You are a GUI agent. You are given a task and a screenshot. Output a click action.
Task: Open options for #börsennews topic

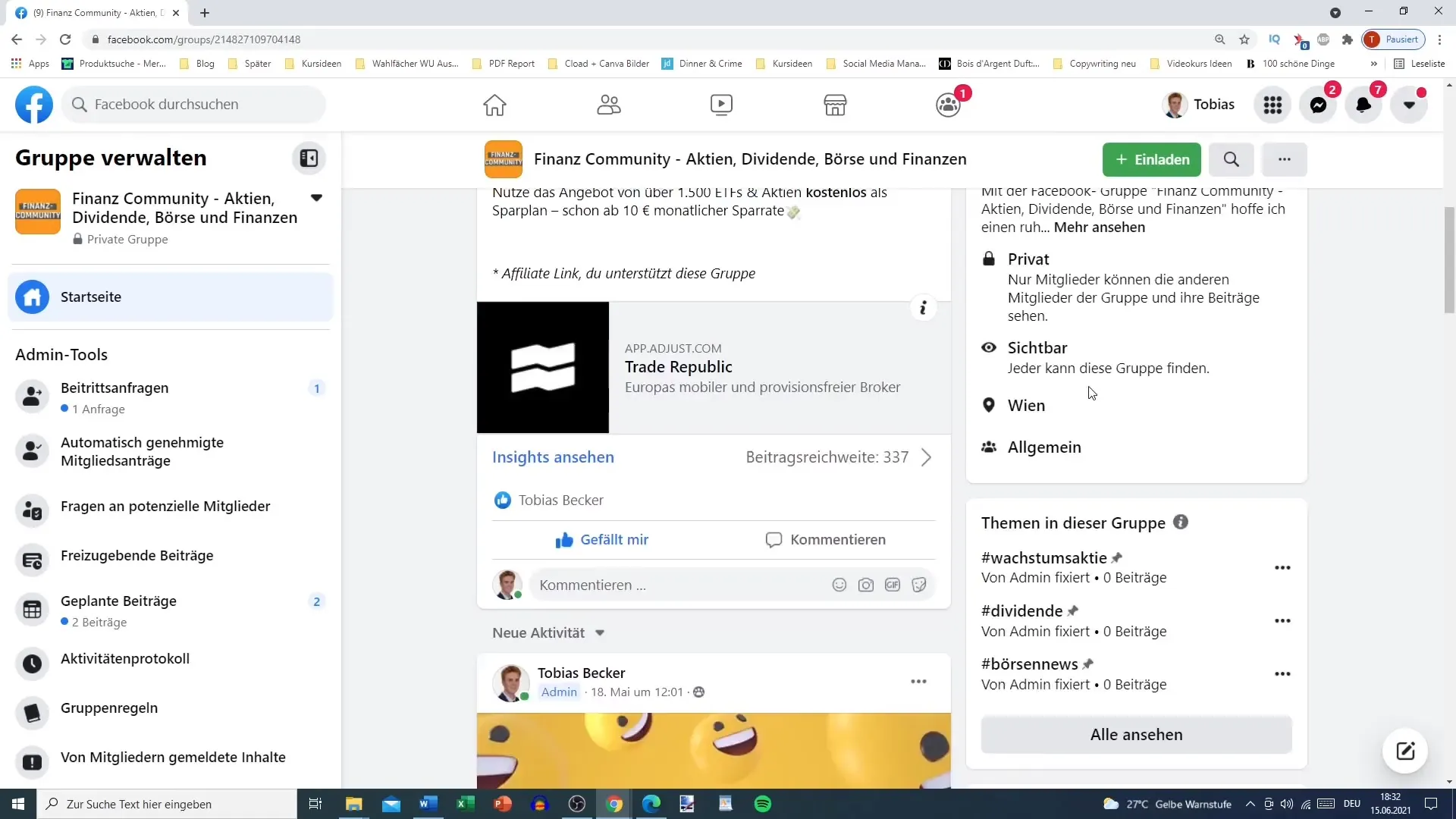[x=1282, y=673]
